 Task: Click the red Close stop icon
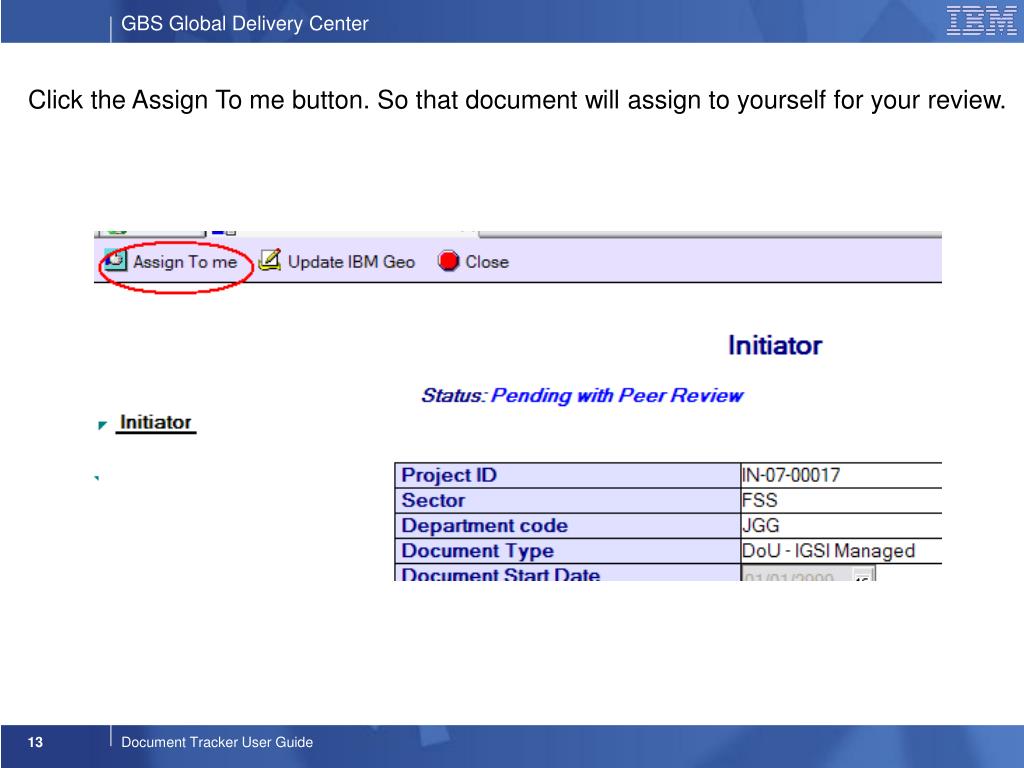coord(449,261)
